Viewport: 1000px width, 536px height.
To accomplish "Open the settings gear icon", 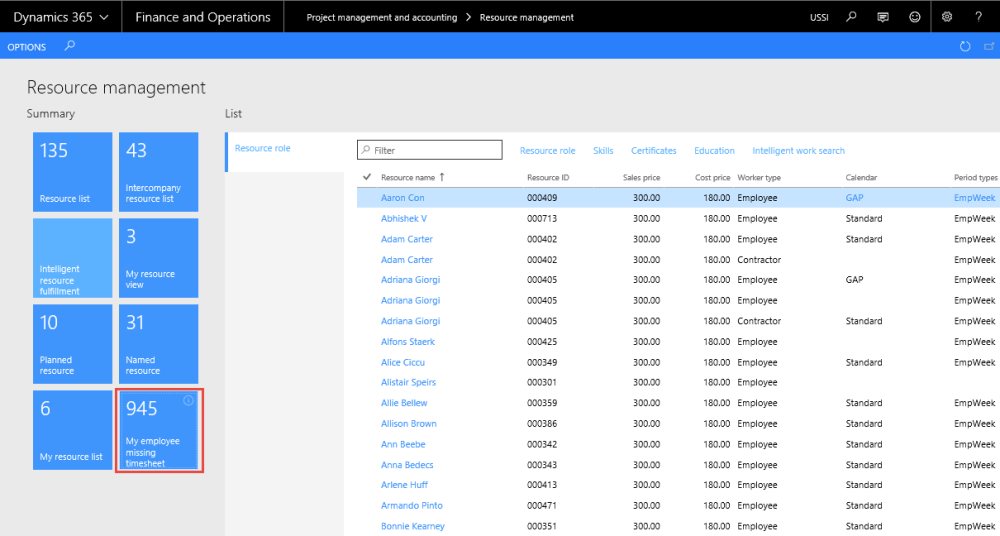I will [948, 17].
